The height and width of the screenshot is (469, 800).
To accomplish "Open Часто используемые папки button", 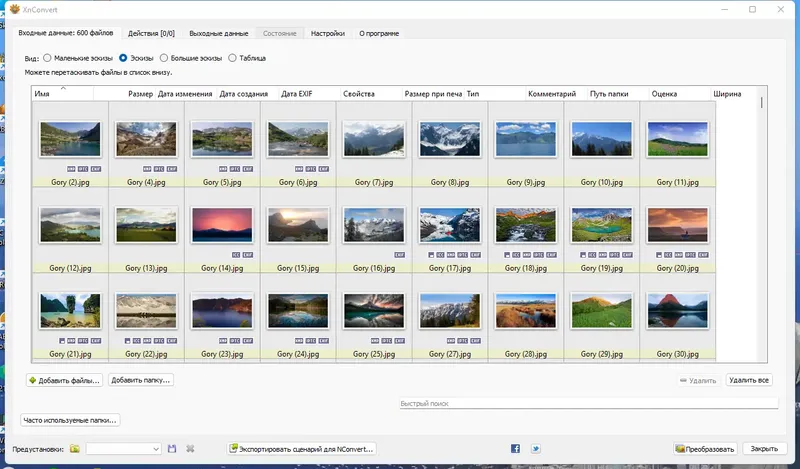I will (x=70, y=420).
